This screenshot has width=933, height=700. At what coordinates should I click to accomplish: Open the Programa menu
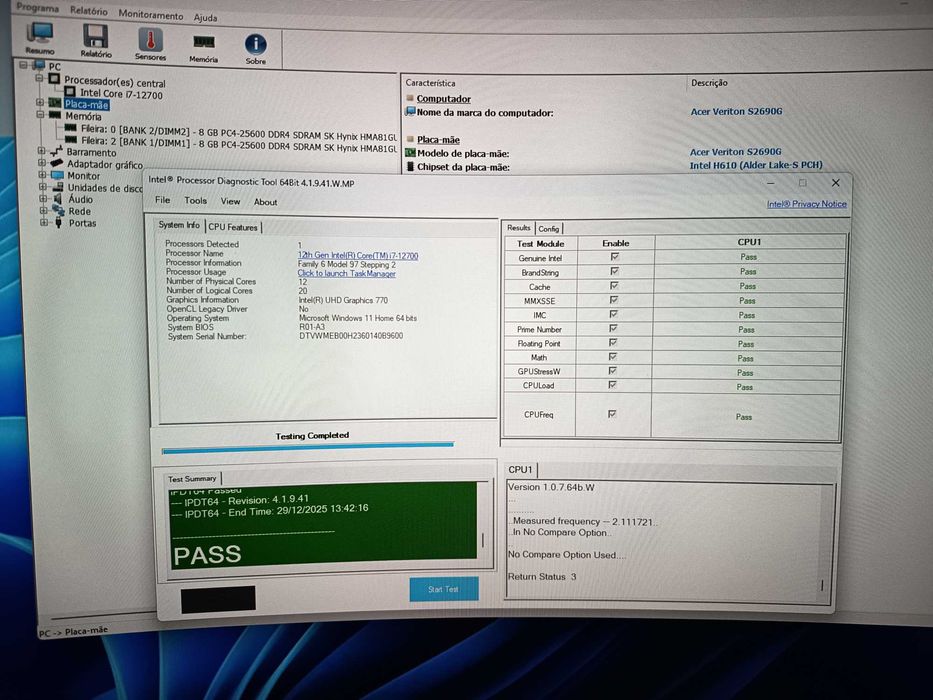point(37,8)
